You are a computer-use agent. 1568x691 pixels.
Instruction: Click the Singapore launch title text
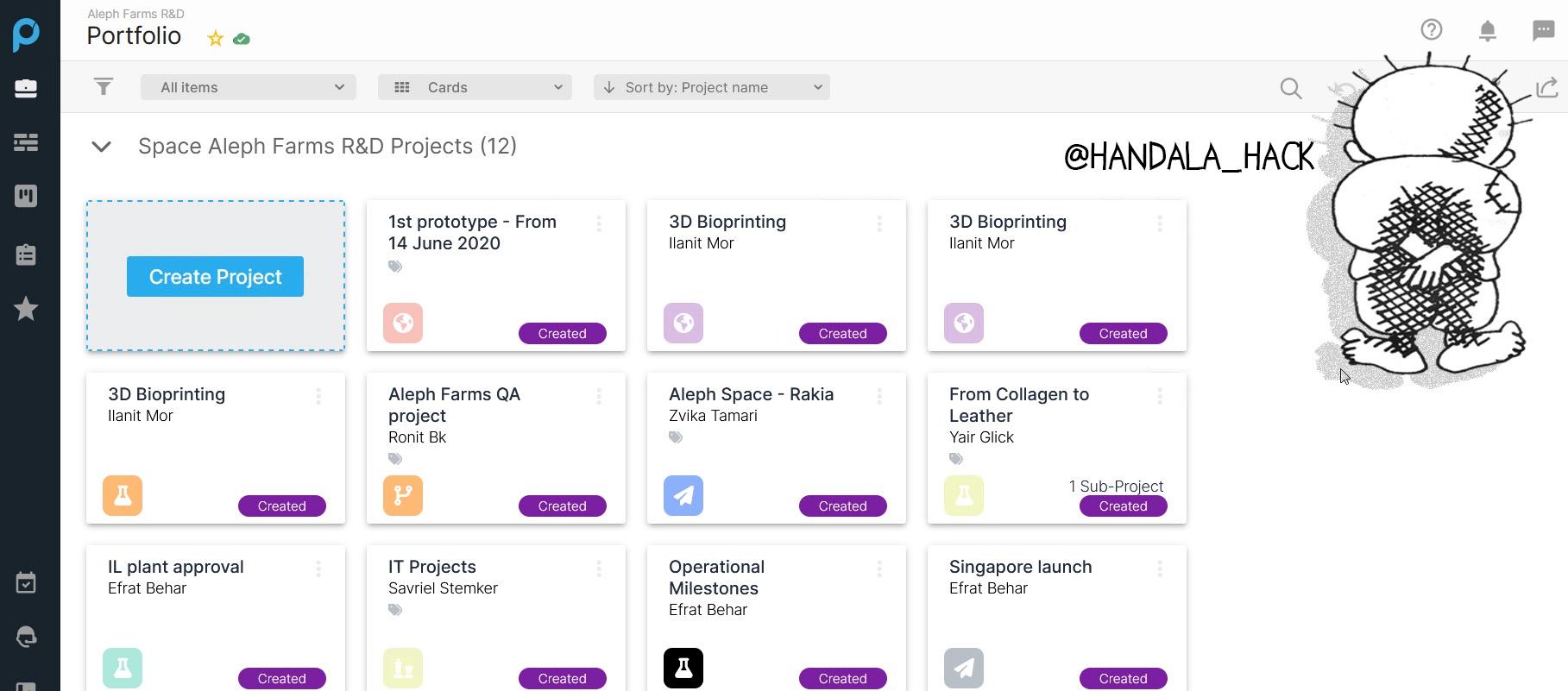click(1020, 567)
